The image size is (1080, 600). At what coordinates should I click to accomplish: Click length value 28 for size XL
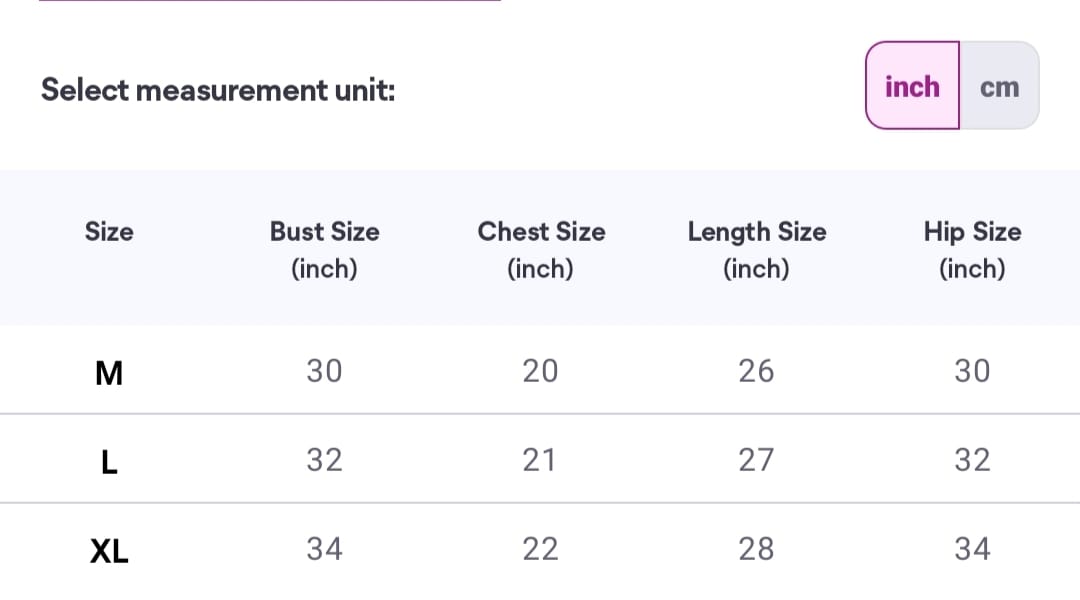click(756, 549)
